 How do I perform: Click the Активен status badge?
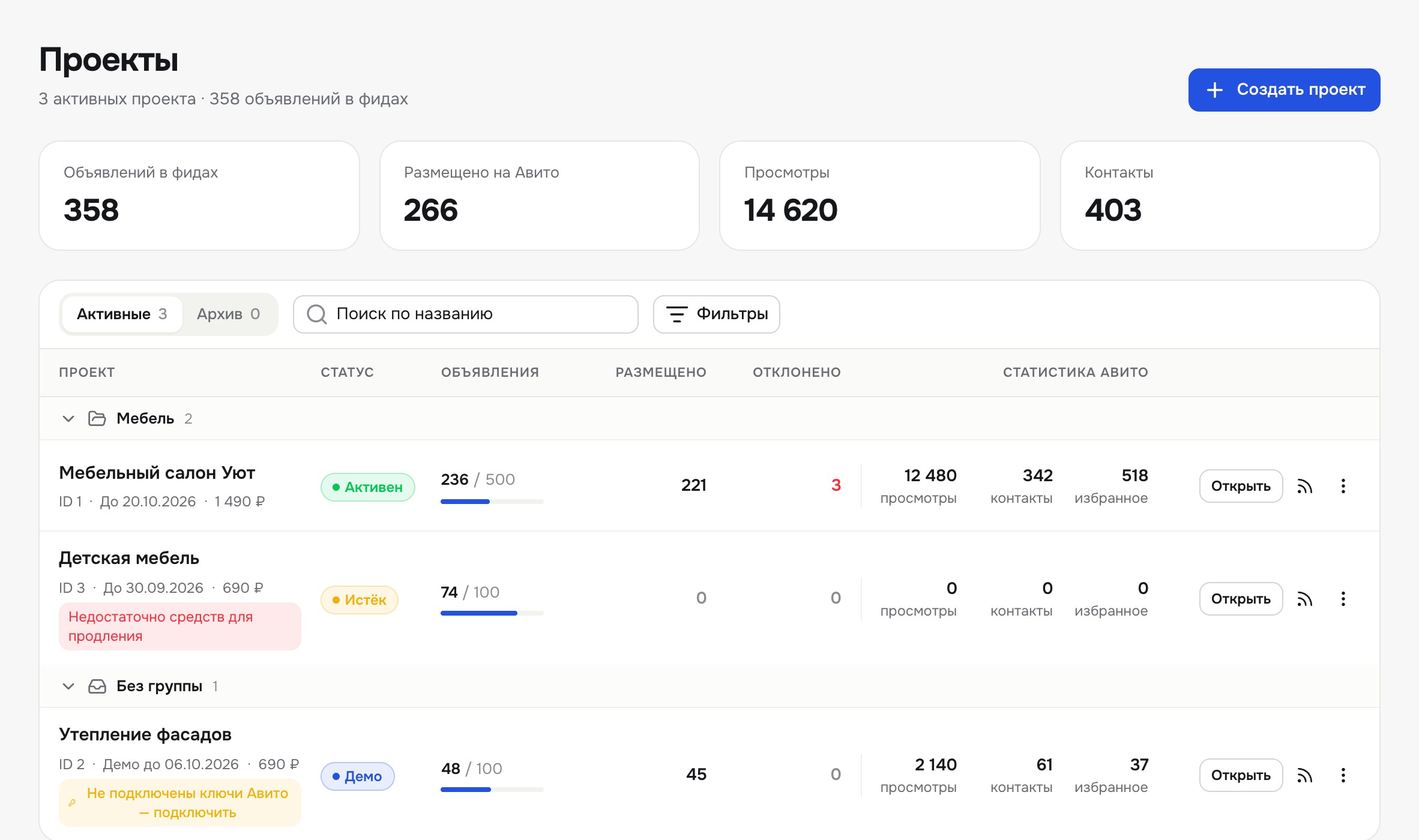(x=368, y=487)
